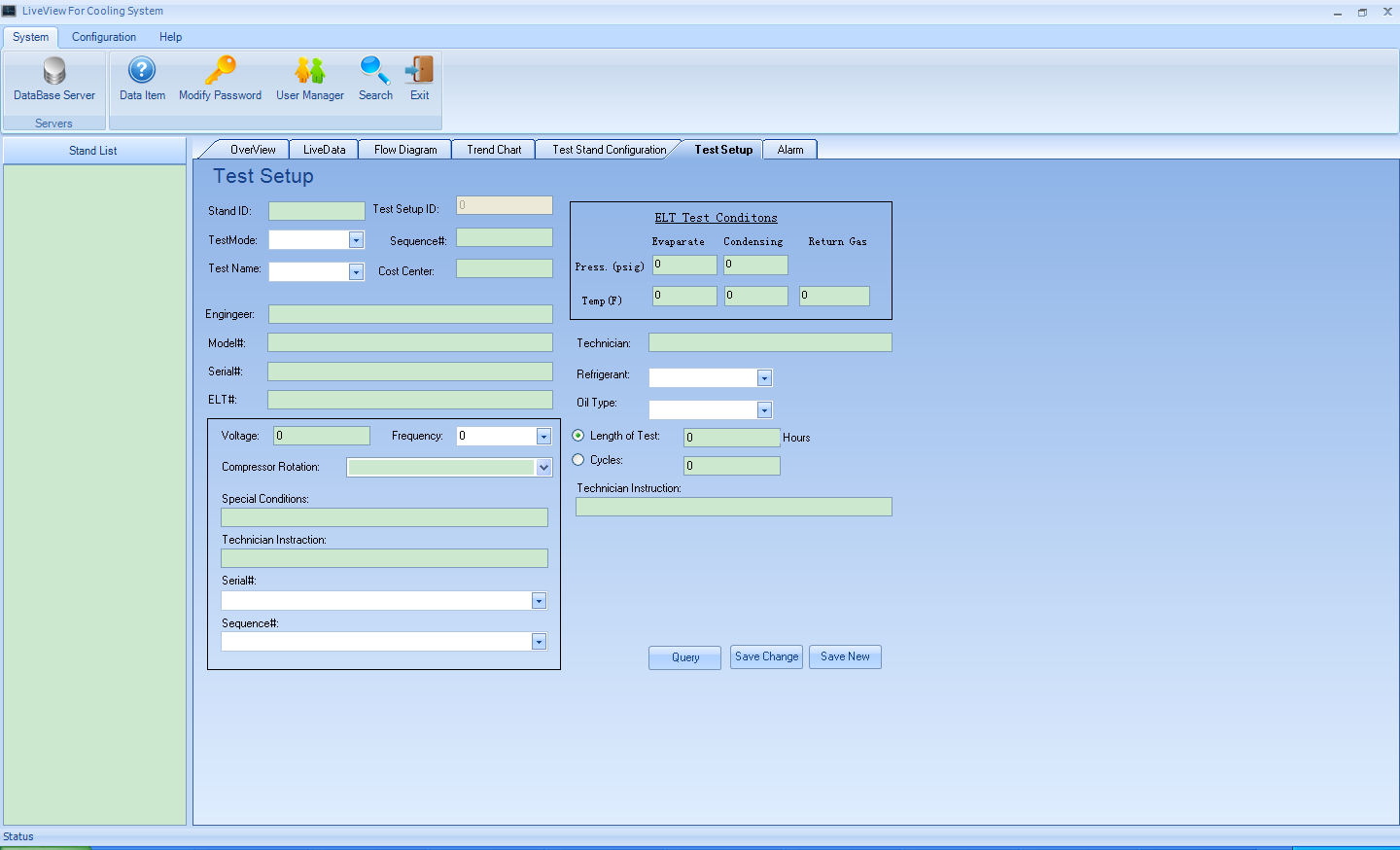Click the Test Setup ID field

tap(505, 205)
